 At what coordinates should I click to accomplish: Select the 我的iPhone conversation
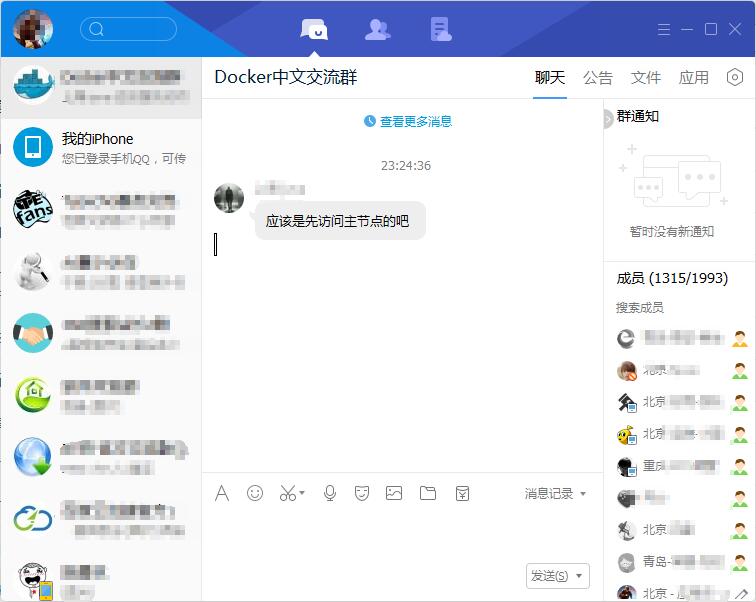tap(101, 148)
